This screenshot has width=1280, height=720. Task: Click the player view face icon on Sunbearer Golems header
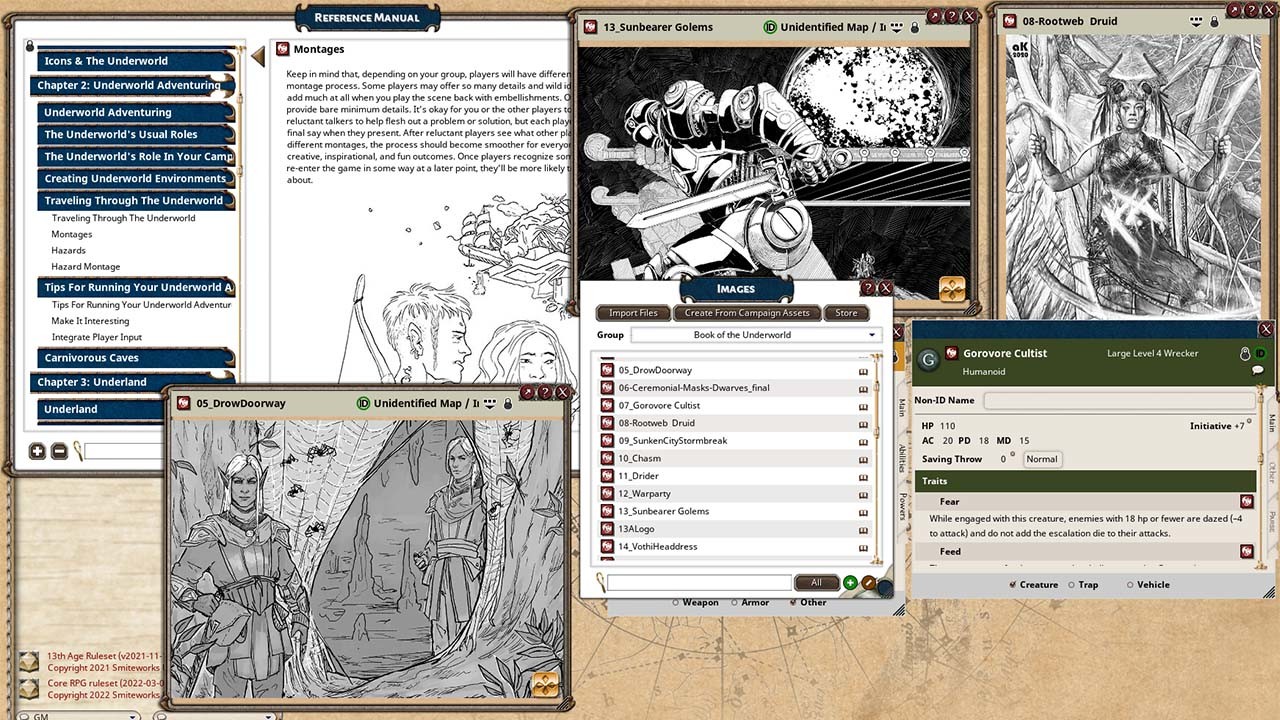896,27
